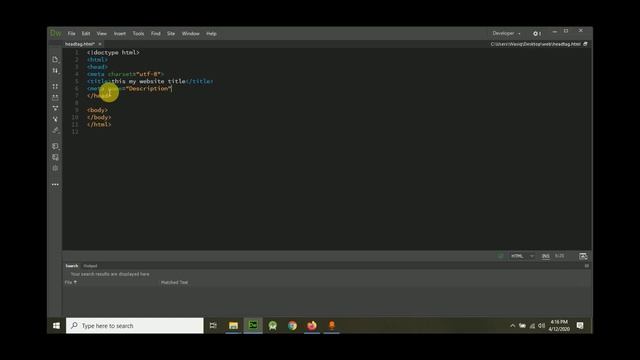Screen dimensions: 640x360
Task: Click the 'Type here to search' box
Action: (x=135, y=326)
